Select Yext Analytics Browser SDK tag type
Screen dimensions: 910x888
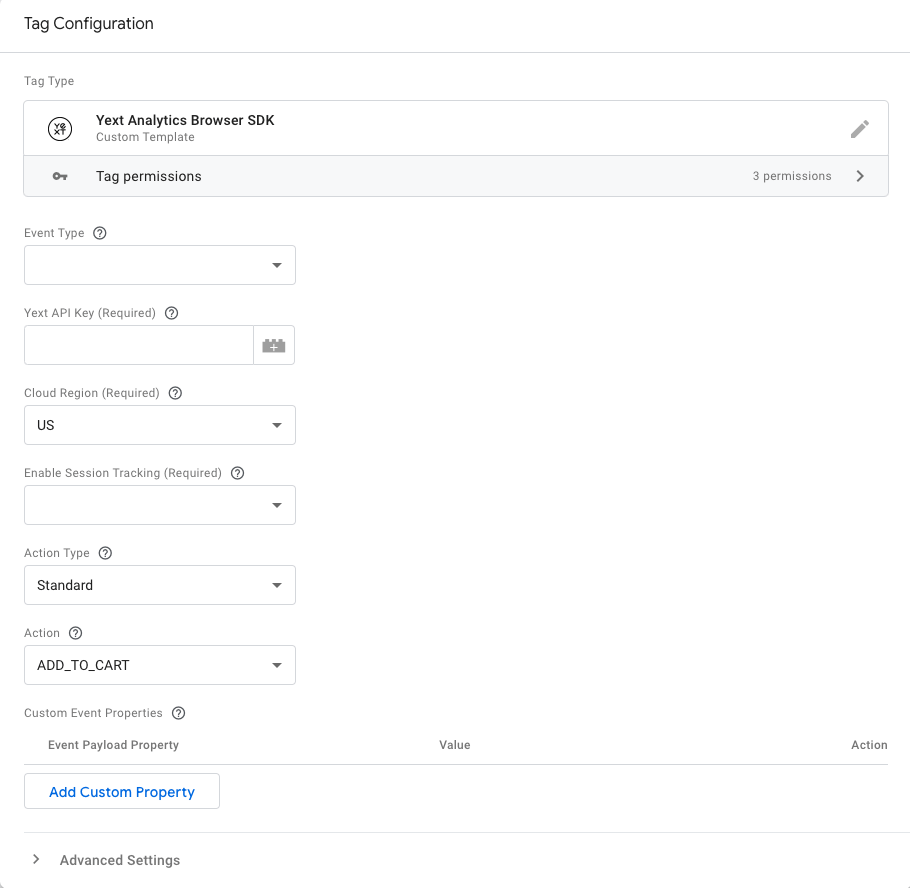pyautogui.click(x=456, y=128)
